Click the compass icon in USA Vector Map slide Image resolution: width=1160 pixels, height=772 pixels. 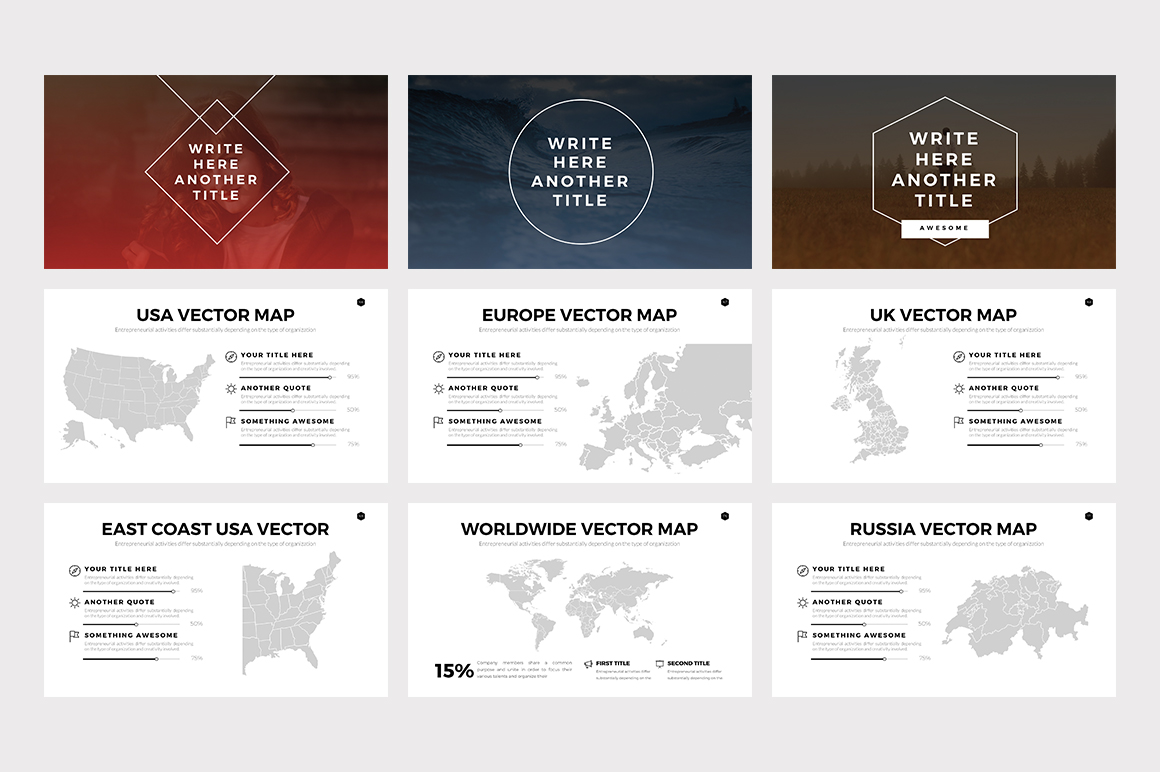coord(231,356)
